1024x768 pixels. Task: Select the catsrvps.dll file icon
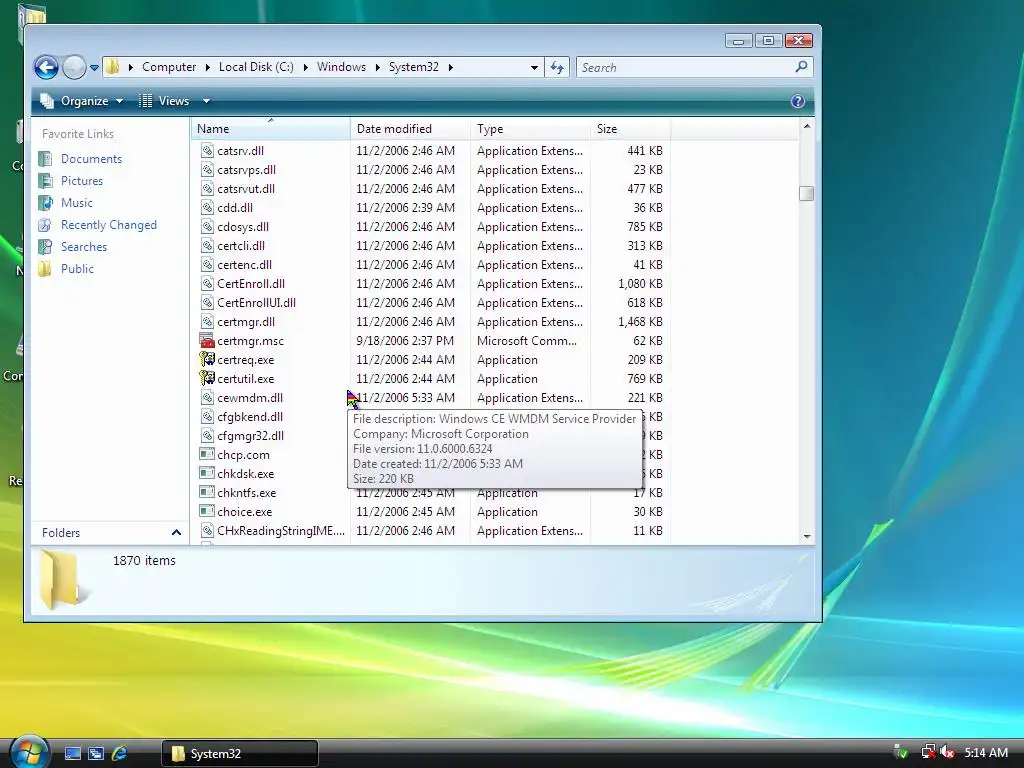(207, 169)
